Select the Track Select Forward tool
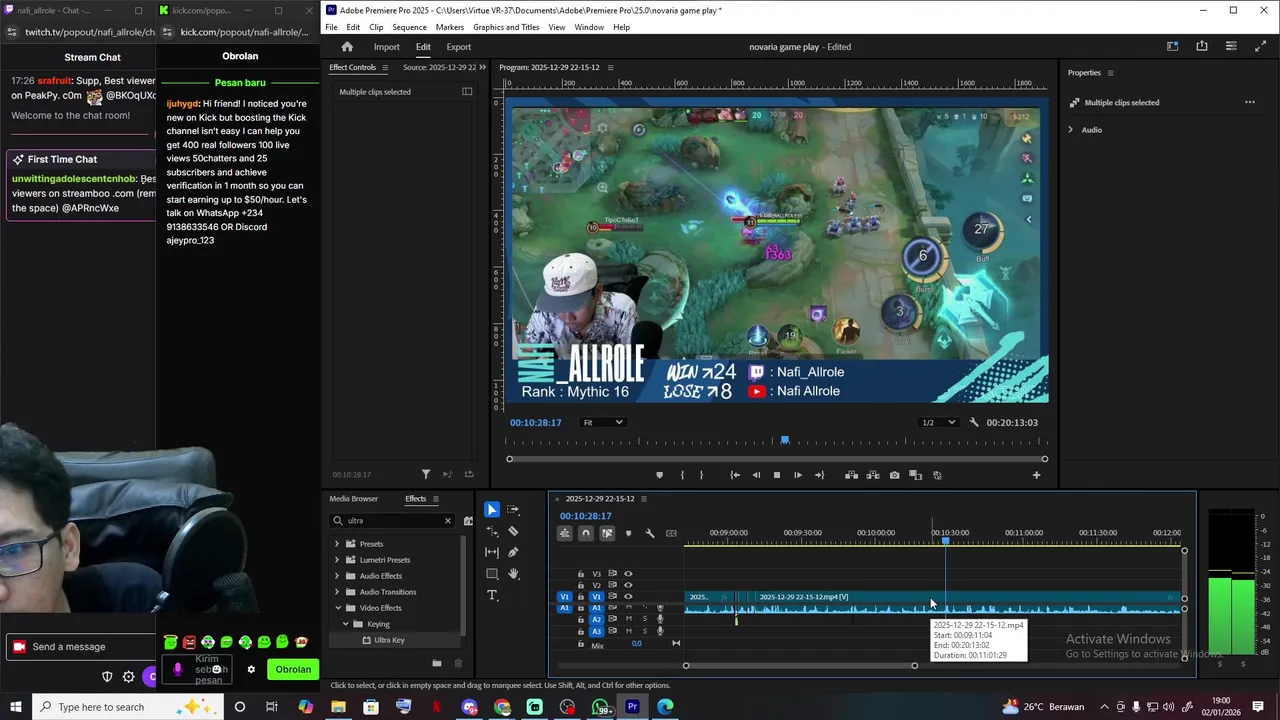Screen dimensions: 1280x720 [514, 510]
